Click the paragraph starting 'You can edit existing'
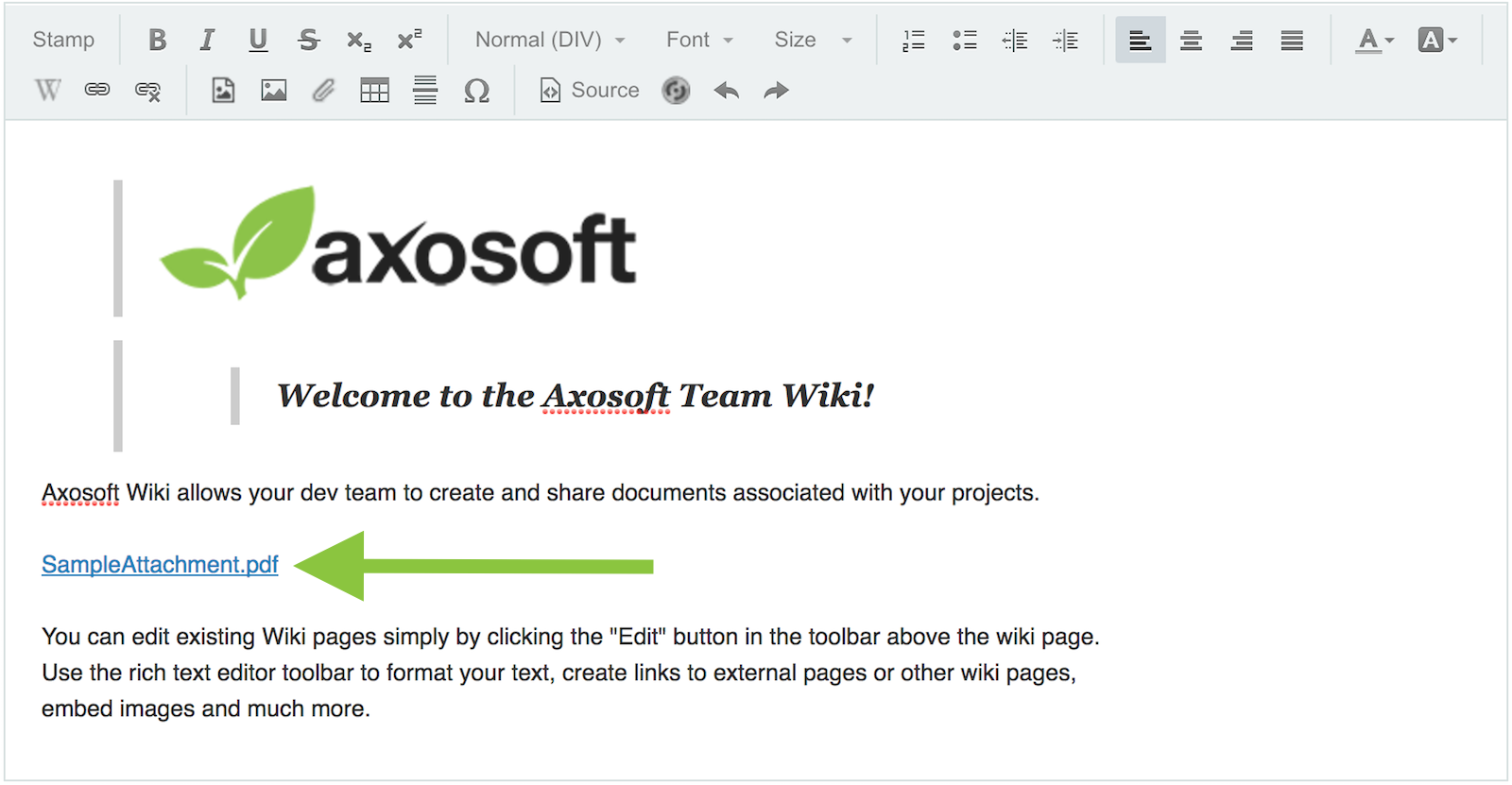The image size is (1512, 785). click(571, 672)
